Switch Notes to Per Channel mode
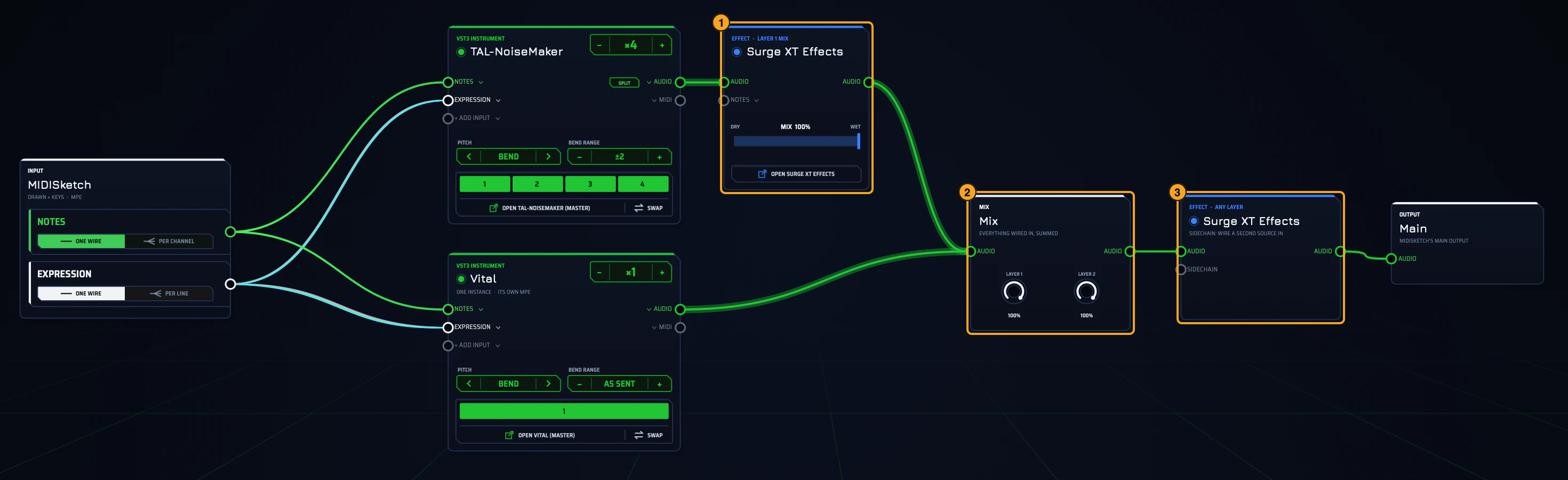 169,242
